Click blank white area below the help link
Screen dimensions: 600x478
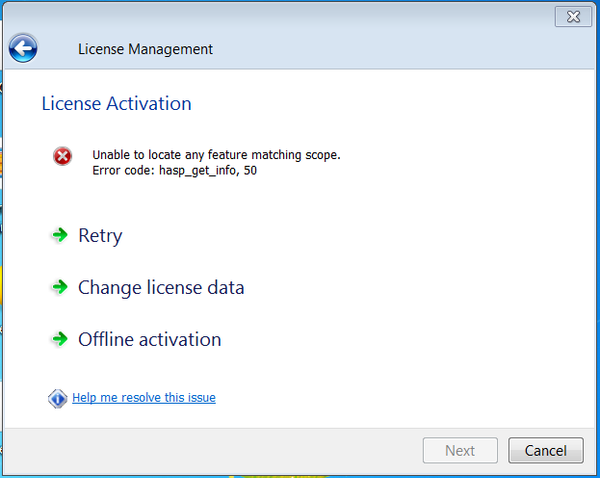300,420
